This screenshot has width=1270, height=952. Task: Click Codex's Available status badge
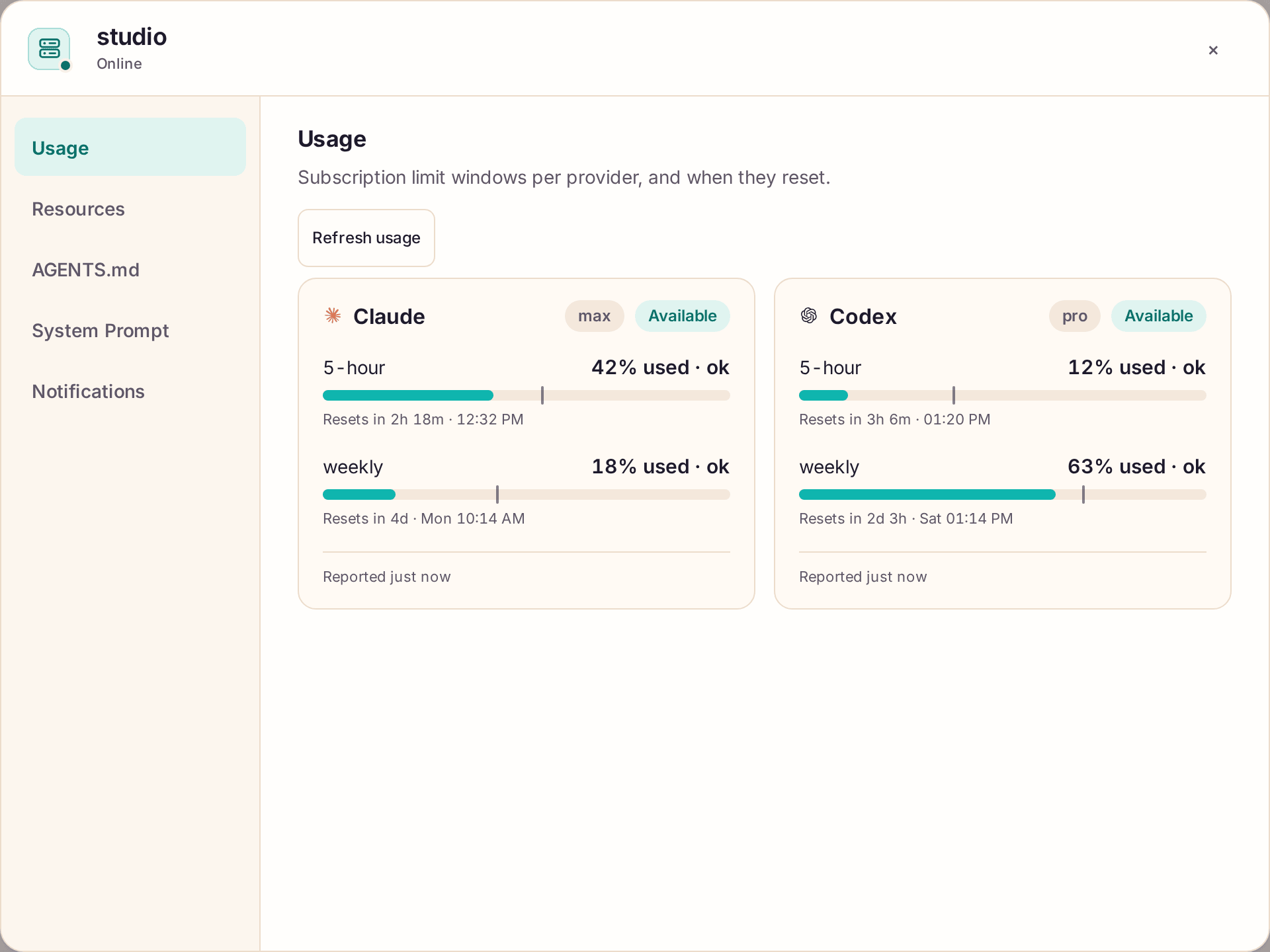tap(1158, 316)
